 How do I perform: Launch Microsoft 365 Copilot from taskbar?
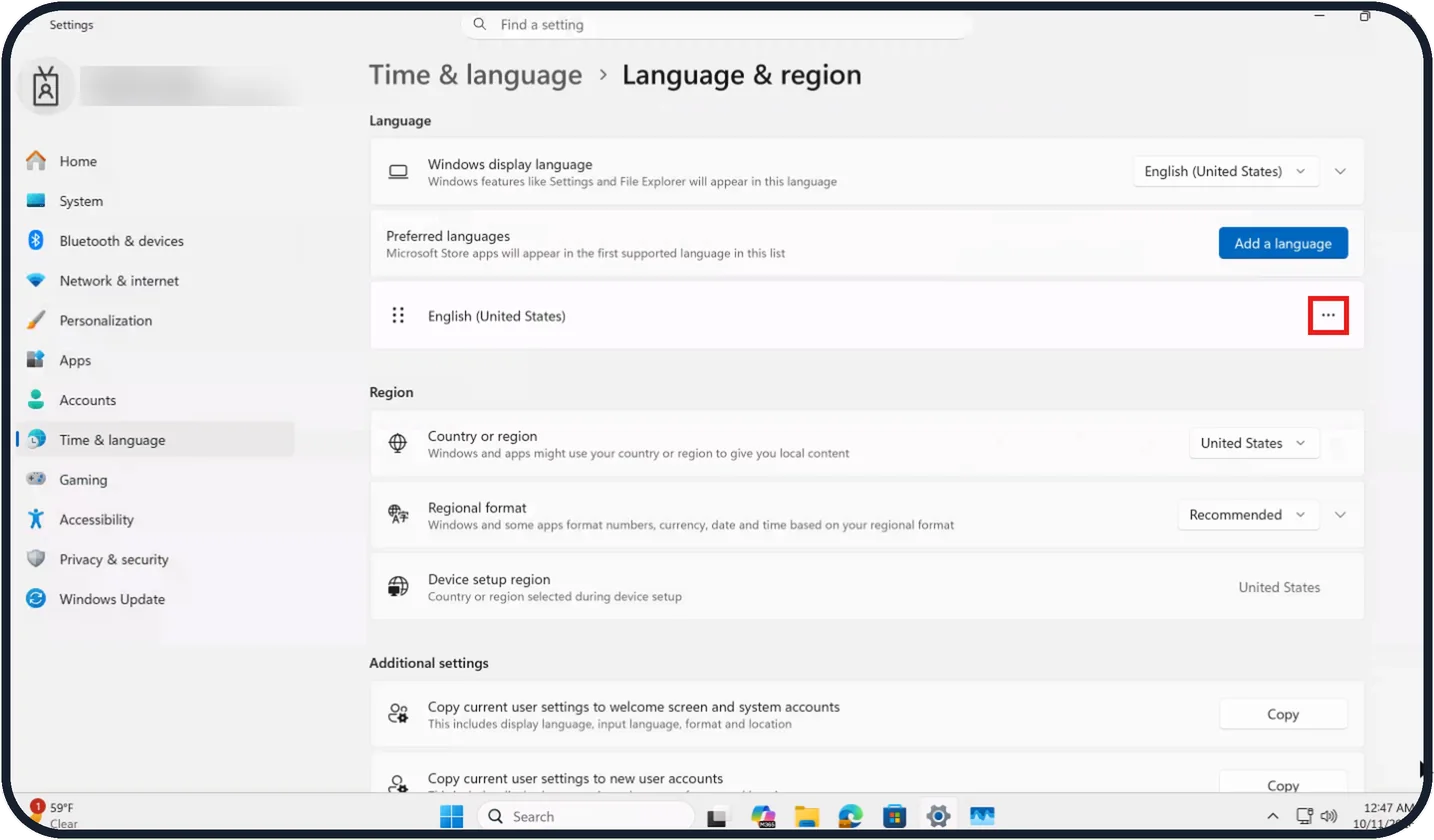(x=764, y=816)
